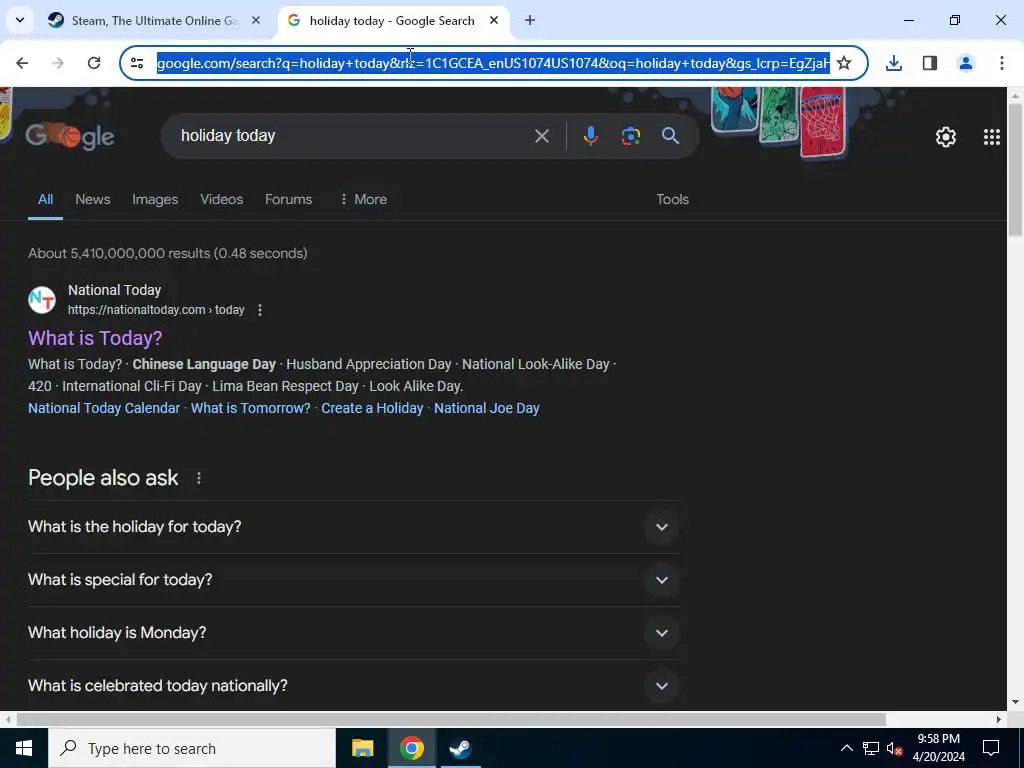Open What is Tomorrow? sitelink
The height and width of the screenshot is (768, 1024).
pos(251,408)
